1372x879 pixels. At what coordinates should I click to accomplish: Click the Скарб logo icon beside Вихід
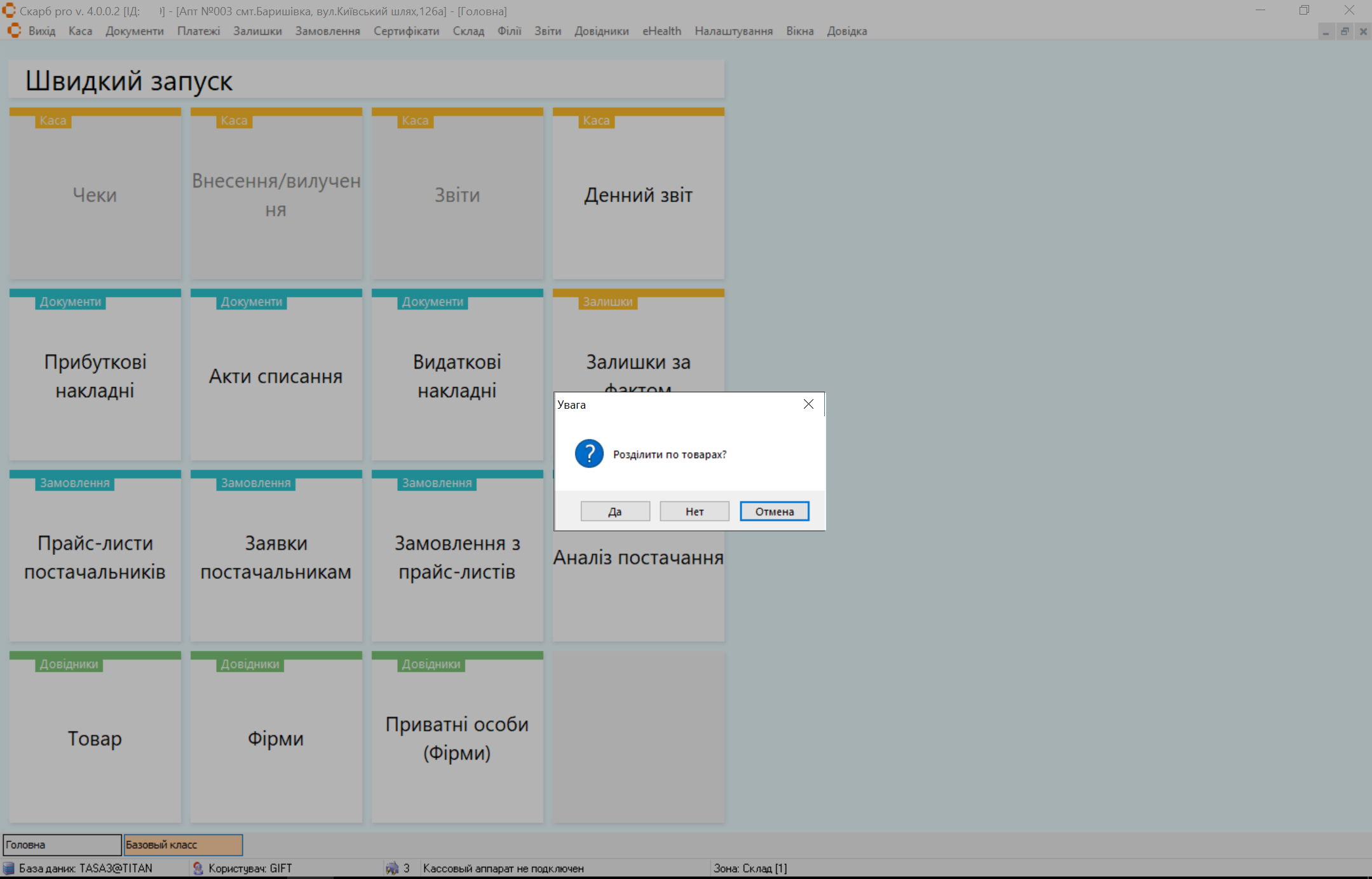[x=14, y=31]
